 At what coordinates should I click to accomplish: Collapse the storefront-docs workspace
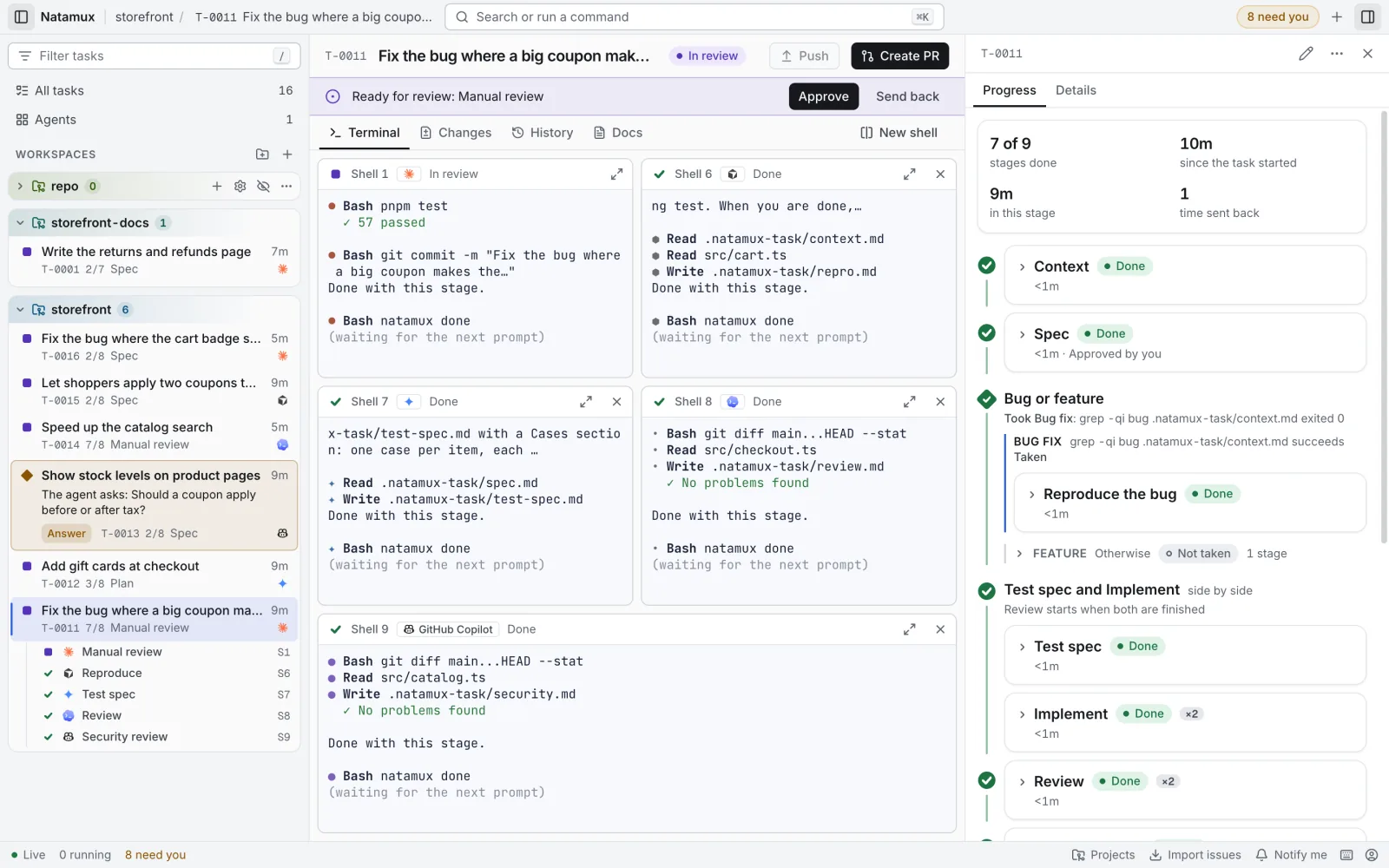click(20, 223)
